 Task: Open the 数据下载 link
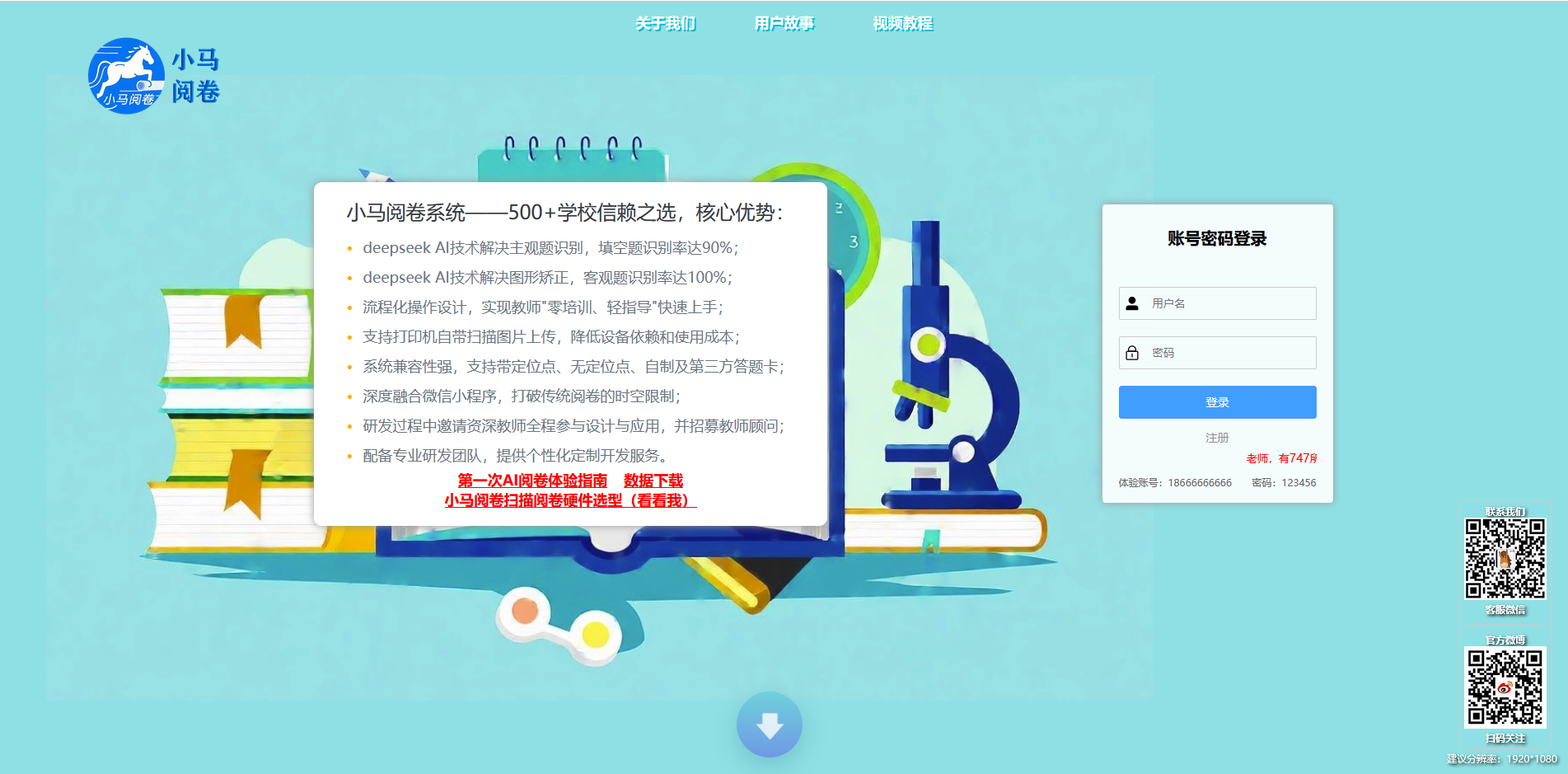653,481
